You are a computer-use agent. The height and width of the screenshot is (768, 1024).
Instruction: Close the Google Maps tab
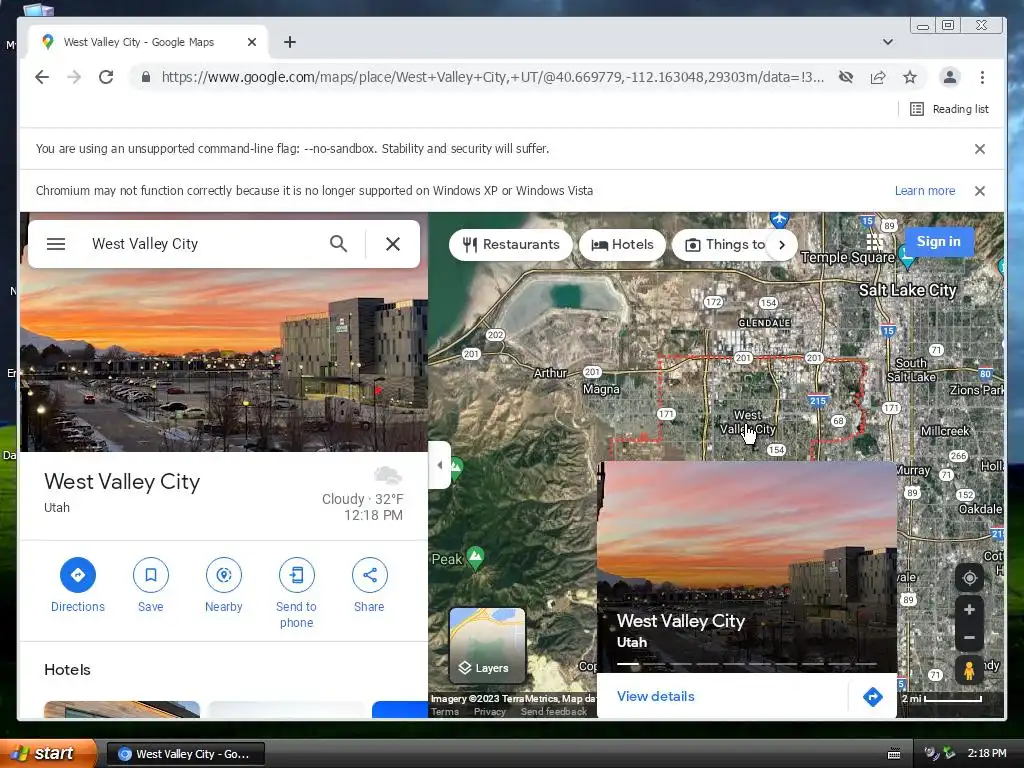point(252,42)
